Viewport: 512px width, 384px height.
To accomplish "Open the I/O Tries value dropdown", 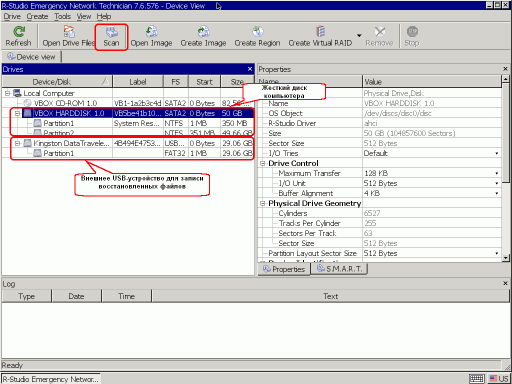I will [497, 153].
